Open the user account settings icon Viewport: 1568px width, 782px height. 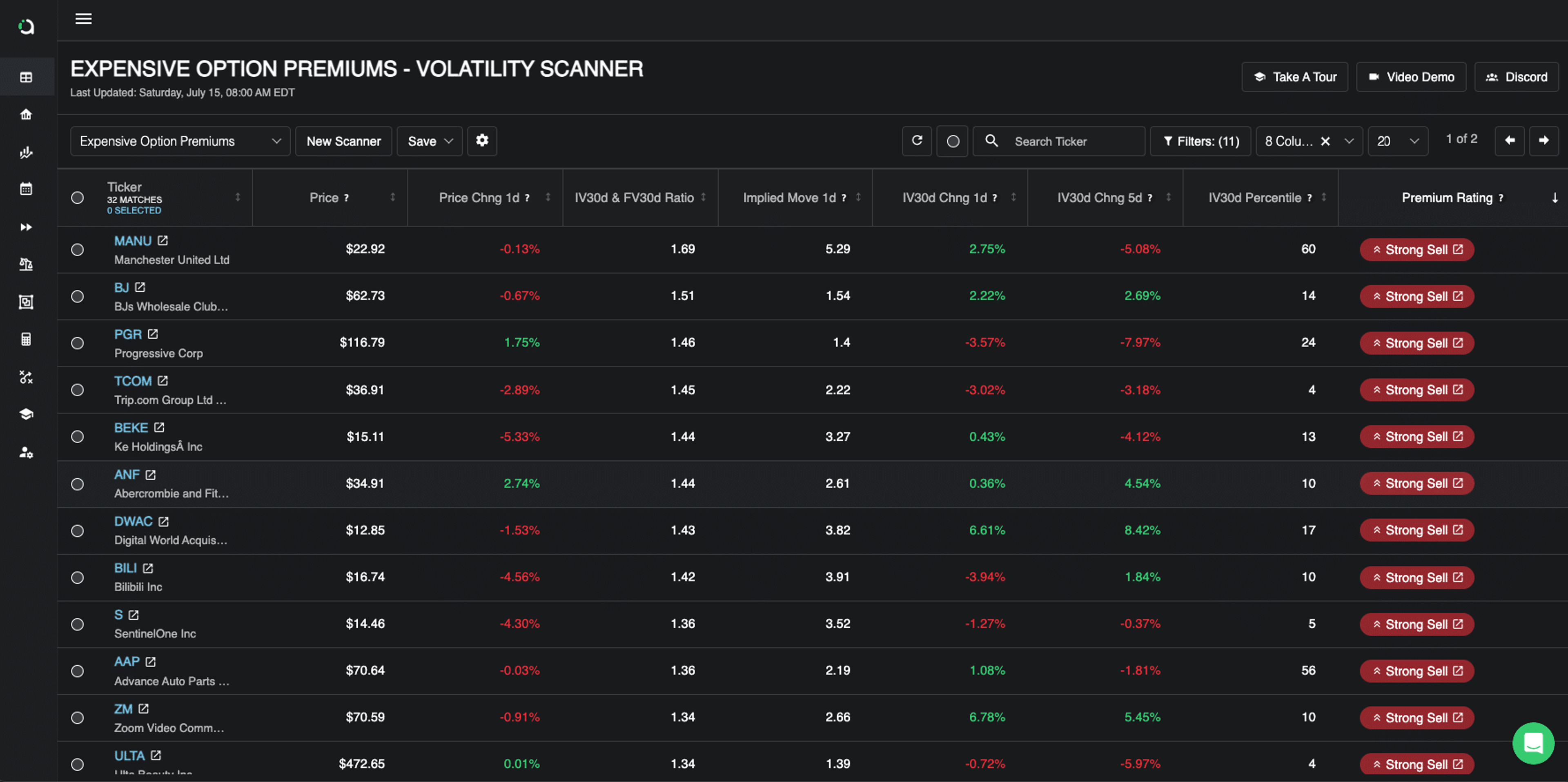pos(26,452)
